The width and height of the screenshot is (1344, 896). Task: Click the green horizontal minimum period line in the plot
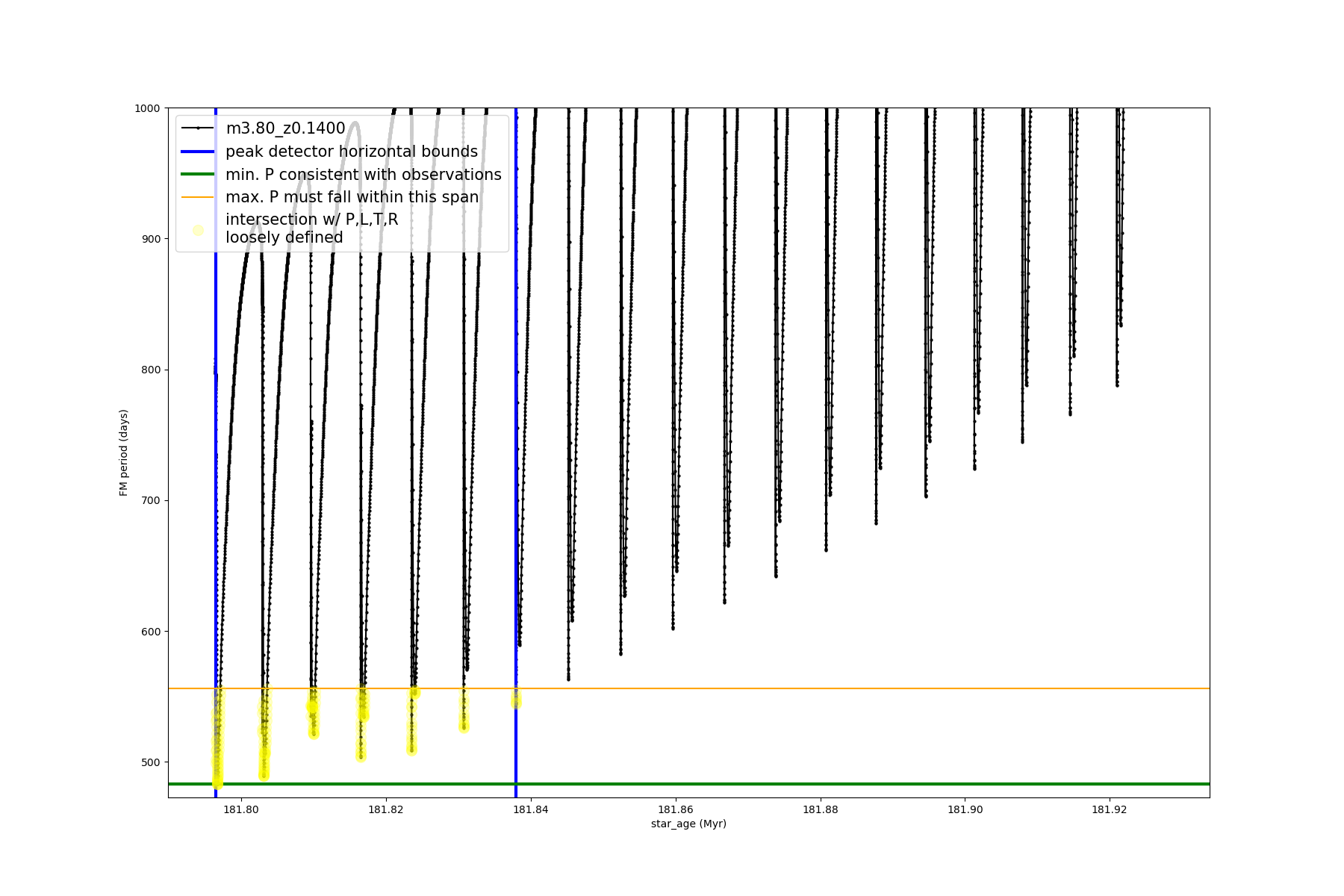[821, 784]
